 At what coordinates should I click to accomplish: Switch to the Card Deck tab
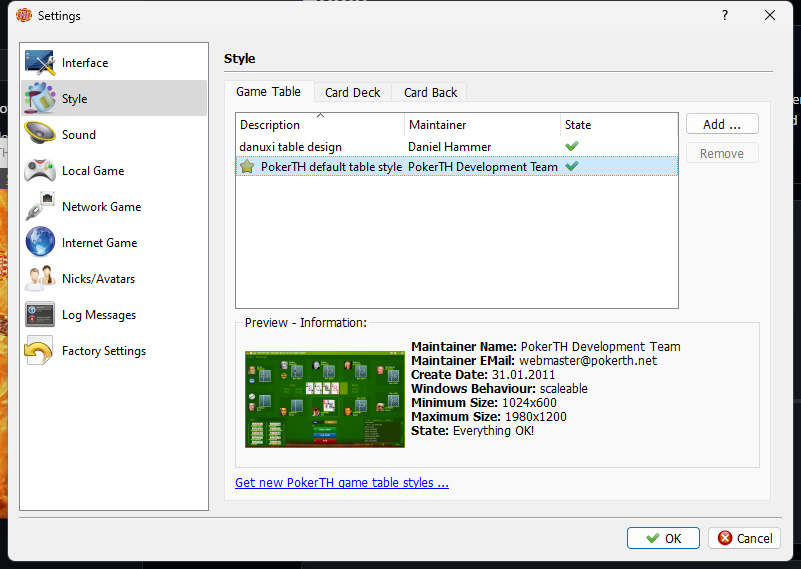(x=352, y=92)
